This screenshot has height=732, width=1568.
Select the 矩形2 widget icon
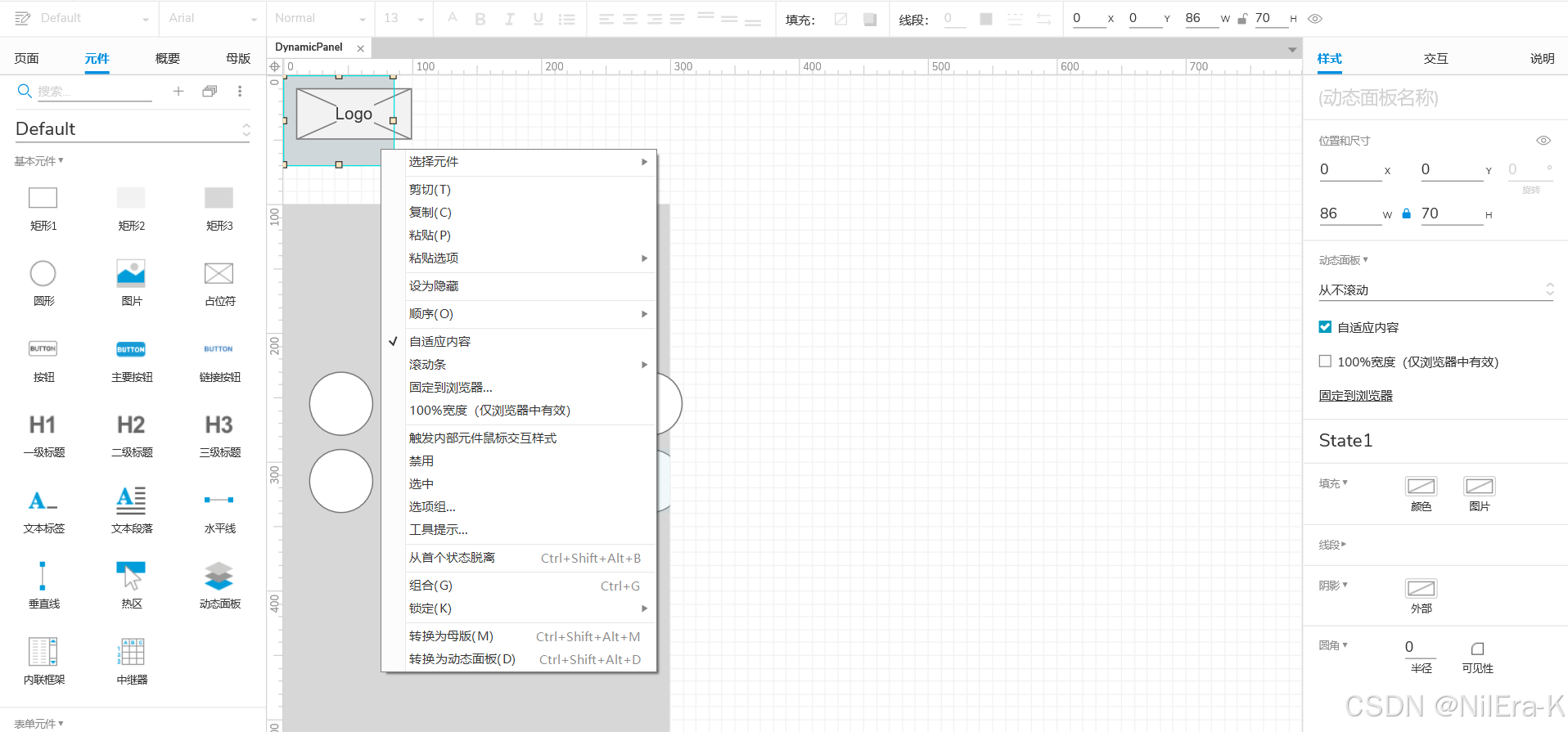point(131,198)
